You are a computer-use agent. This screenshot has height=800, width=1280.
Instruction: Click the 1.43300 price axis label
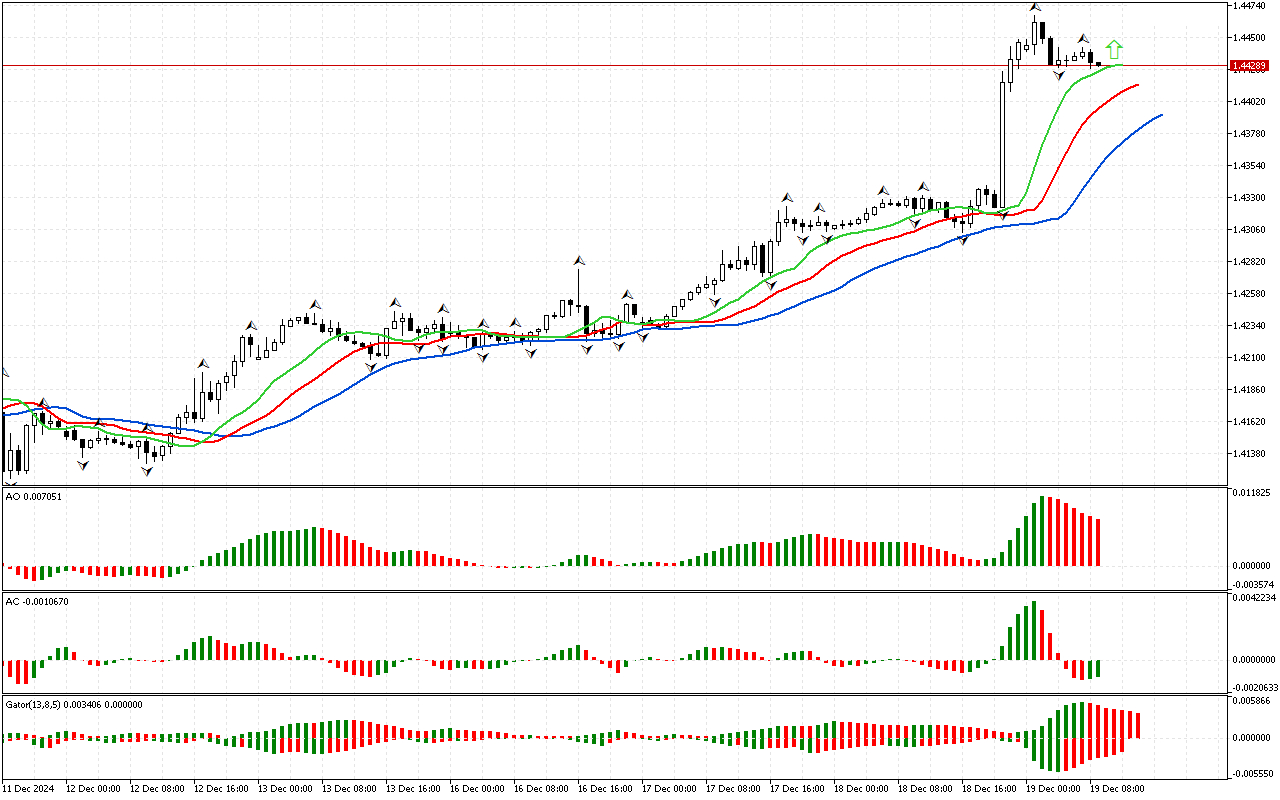pyautogui.click(x=1249, y=198)
